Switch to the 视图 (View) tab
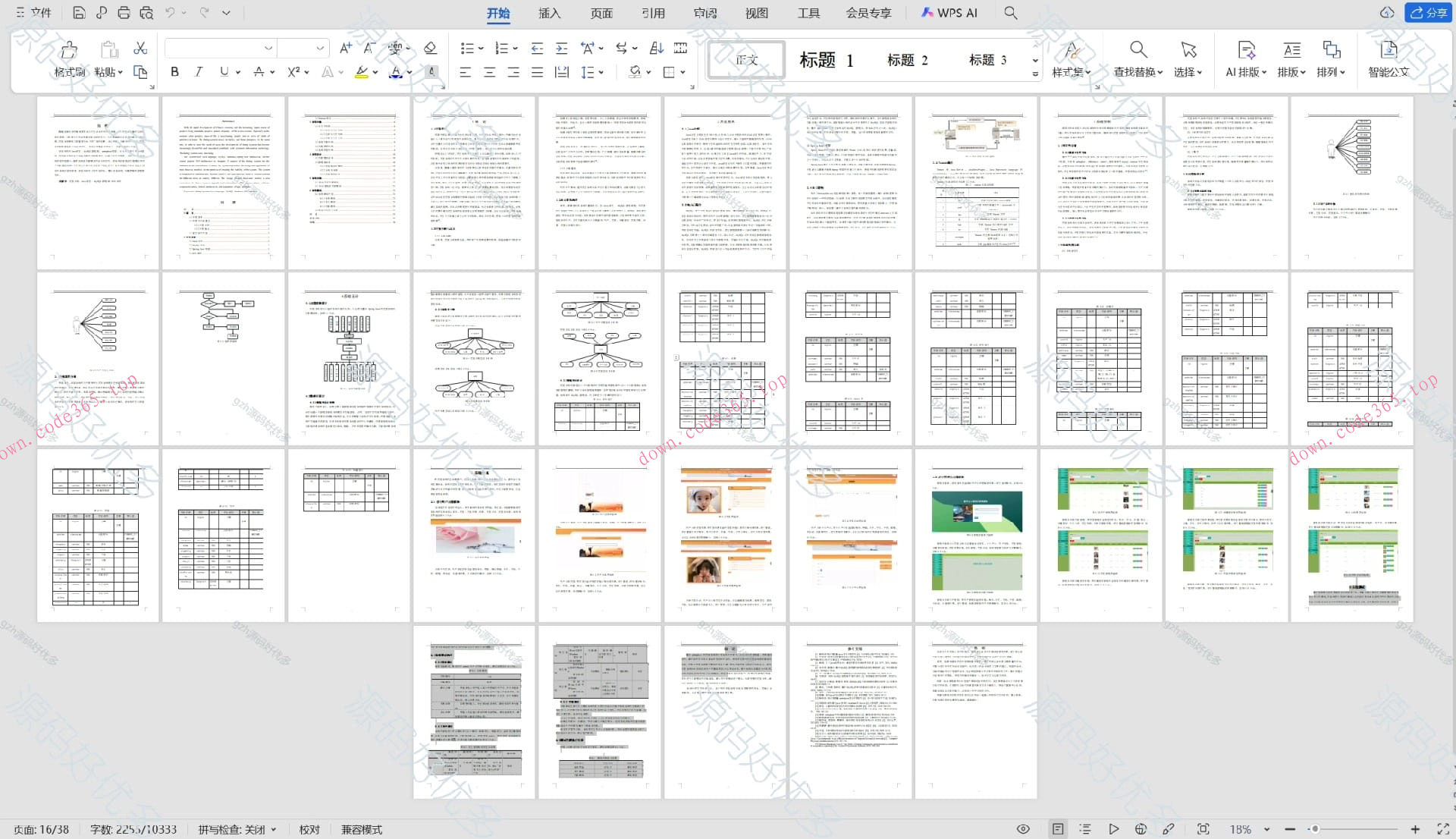The width and height of the screenshot is (1456, 839). pos(756,13)
